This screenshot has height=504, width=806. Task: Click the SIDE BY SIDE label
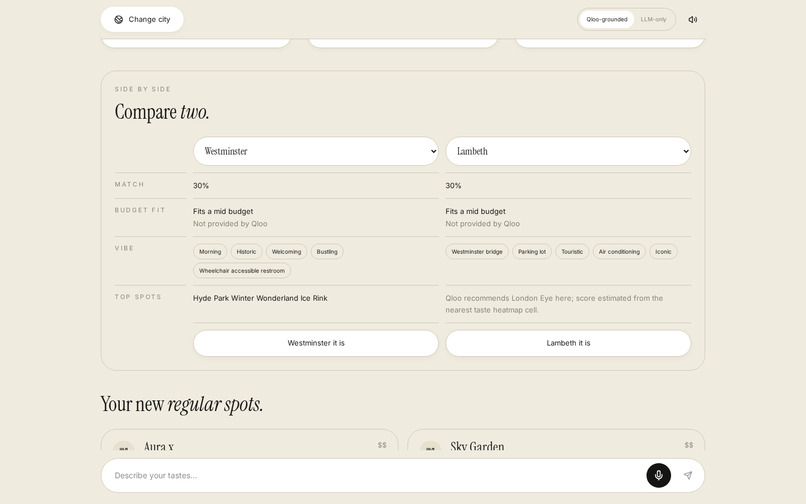(x=142, y=89)
